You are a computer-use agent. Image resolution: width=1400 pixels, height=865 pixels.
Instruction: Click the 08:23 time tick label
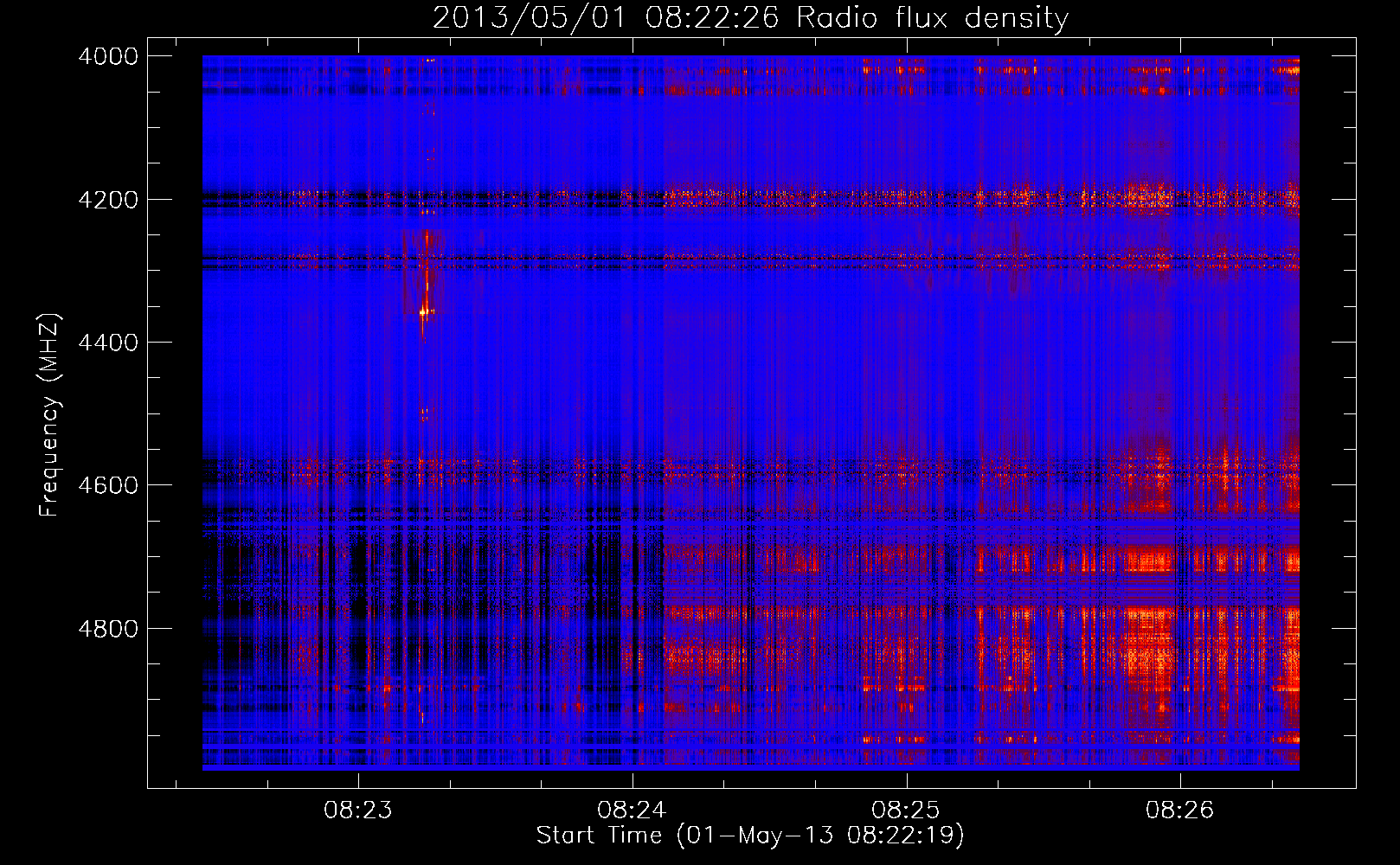pyautogui.click(x=358, y=810)
